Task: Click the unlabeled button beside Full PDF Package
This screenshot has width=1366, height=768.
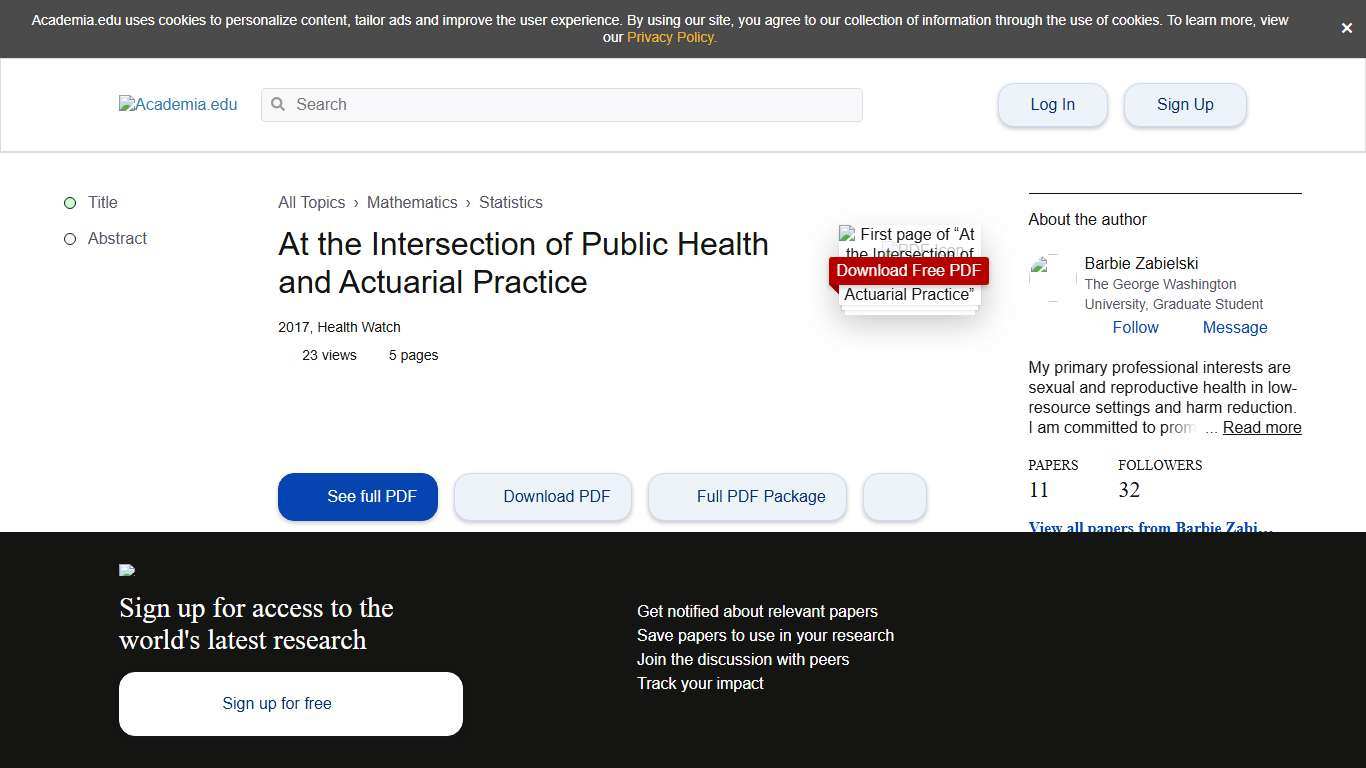Action: click(x=894, y=496)
